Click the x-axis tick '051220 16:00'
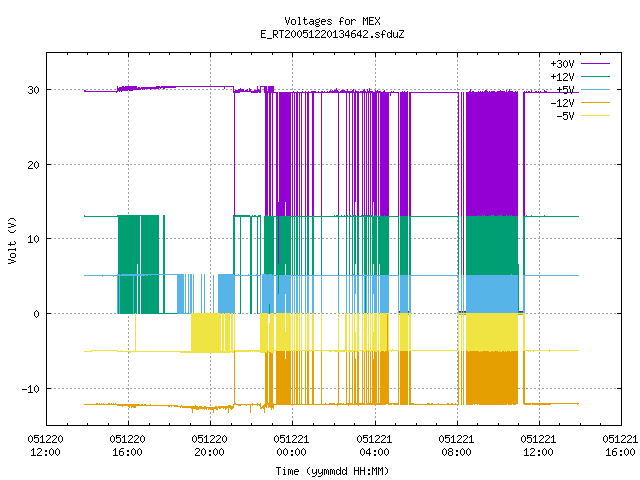The width and height of the screenshot is (640, 480). click(127, 446)
